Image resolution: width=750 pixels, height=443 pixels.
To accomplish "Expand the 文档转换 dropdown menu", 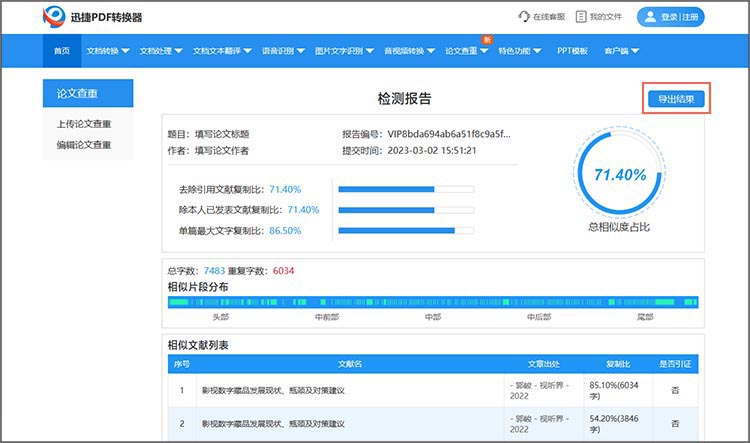I will click(x=108, y=51).
